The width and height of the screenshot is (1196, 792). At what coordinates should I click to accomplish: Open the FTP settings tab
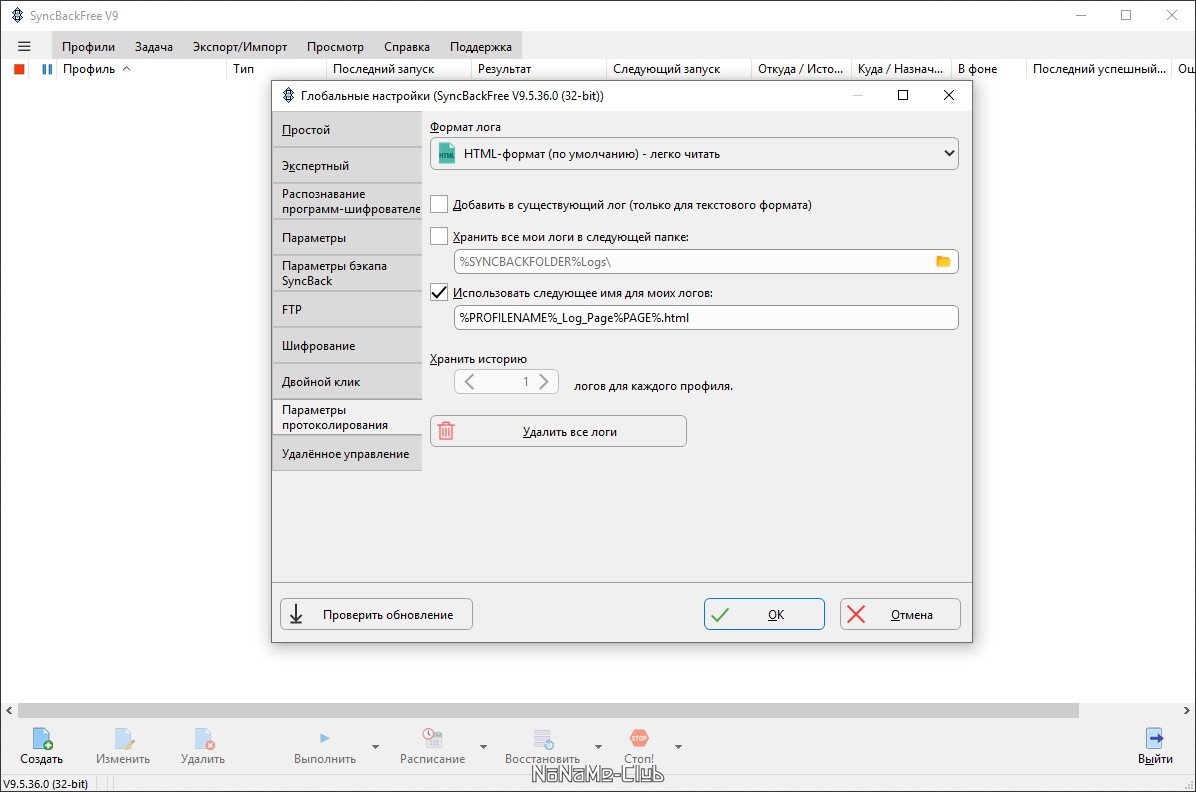tap(347, 310)
